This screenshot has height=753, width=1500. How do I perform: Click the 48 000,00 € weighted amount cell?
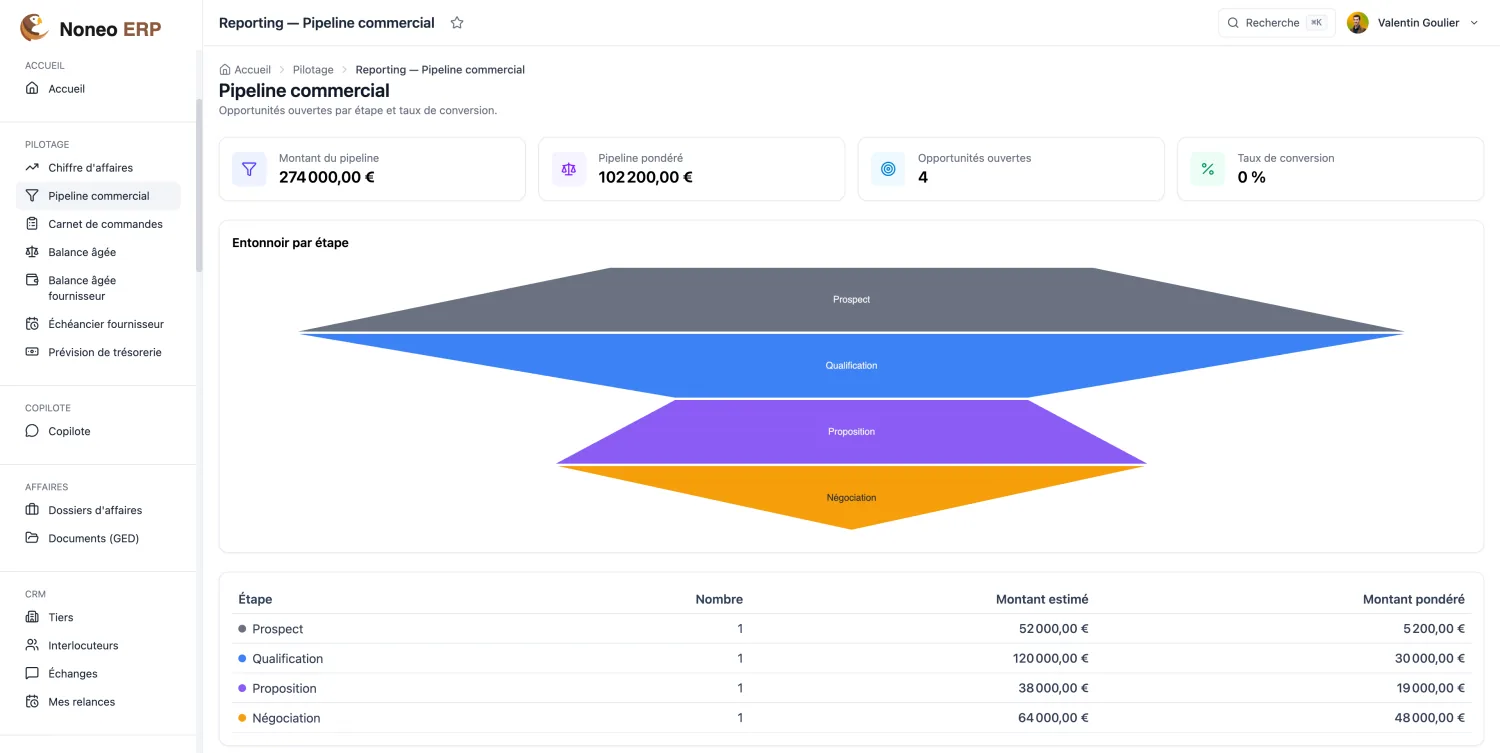click(x=1430, y=718)
